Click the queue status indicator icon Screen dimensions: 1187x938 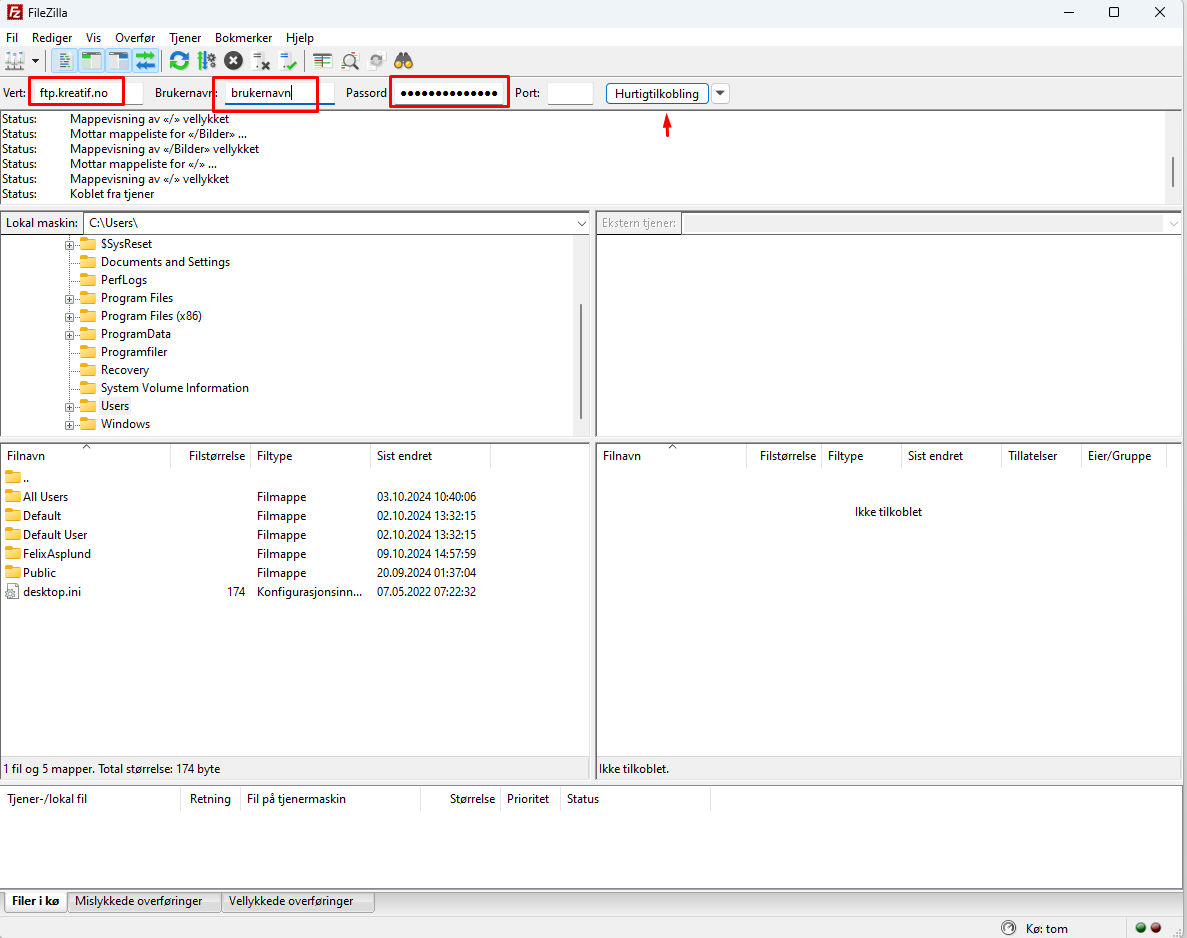click(1008, 928)
